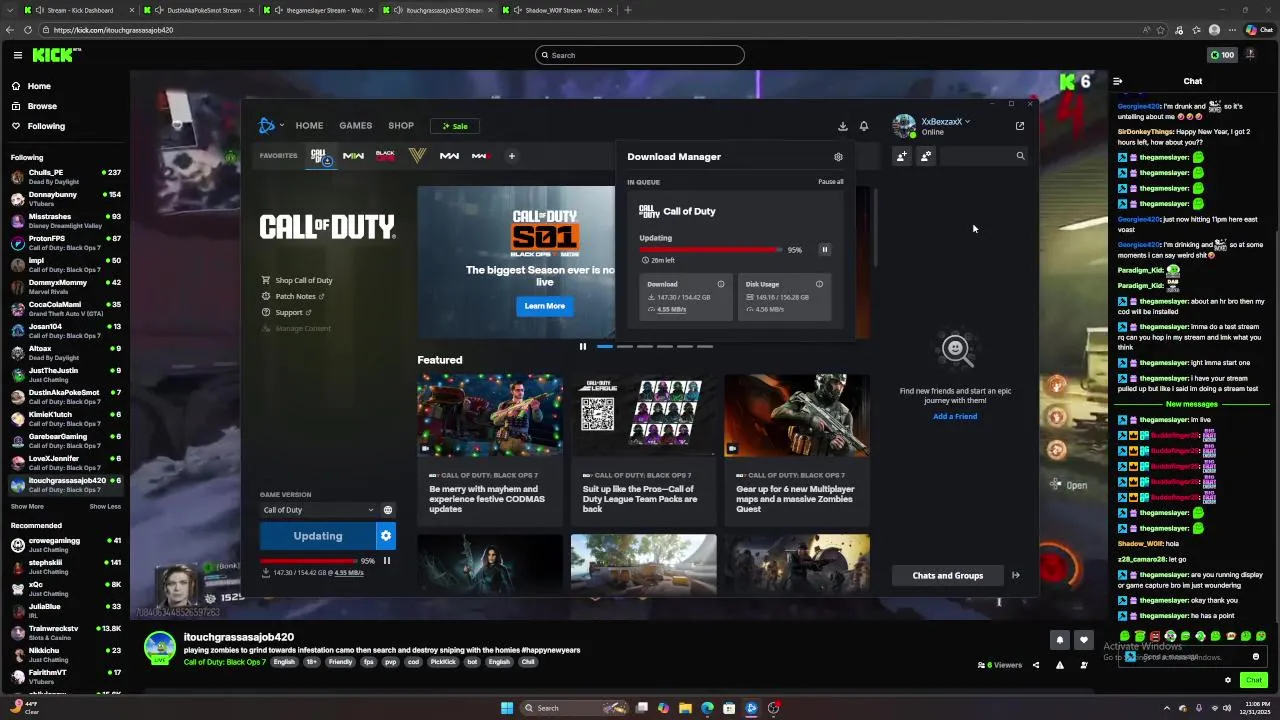Expand the Chats and Groups arrow
Viewport: 1280px width, 720px height.
[x=1015, y=575]
